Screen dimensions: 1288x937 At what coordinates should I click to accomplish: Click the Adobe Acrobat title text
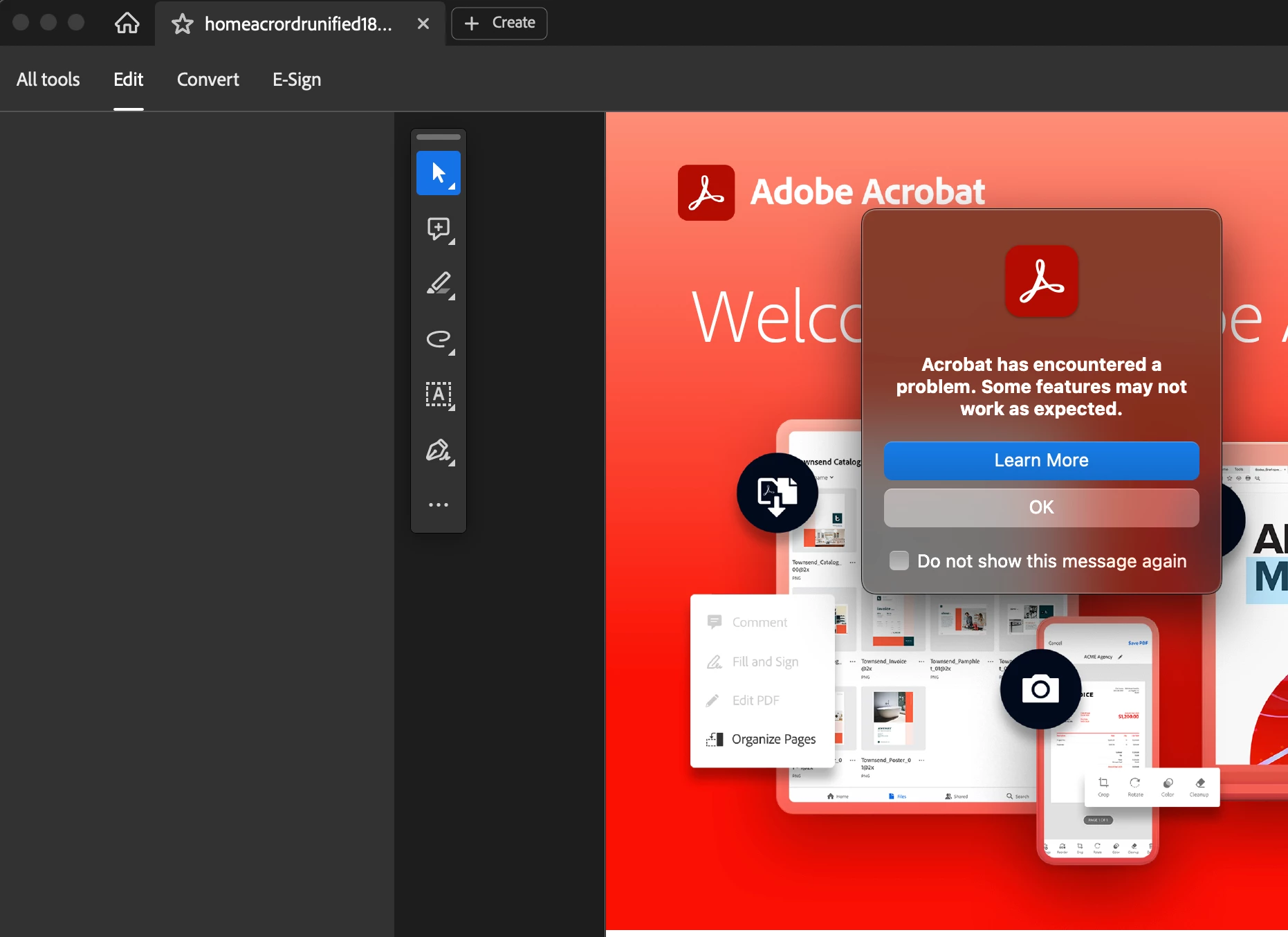867,192
